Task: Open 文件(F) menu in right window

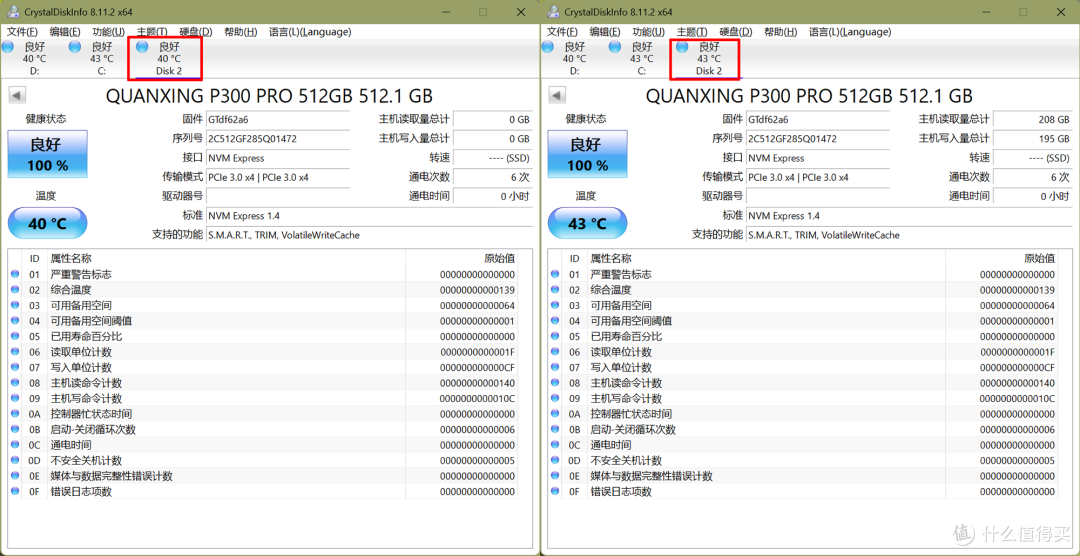Action: pos(561,32)
